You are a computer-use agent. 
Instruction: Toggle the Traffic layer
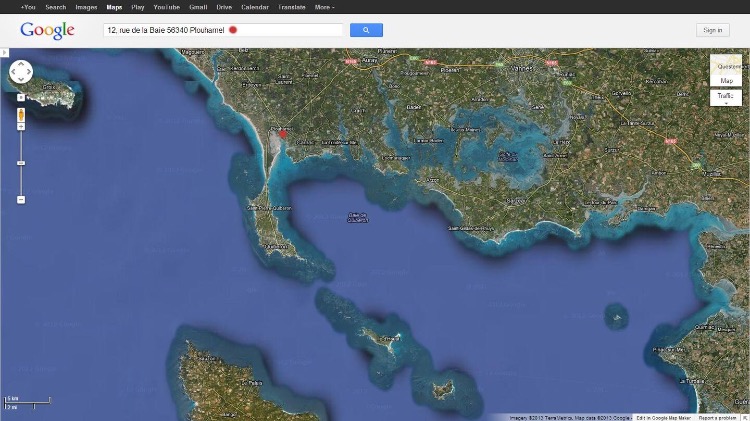[725, 95]
